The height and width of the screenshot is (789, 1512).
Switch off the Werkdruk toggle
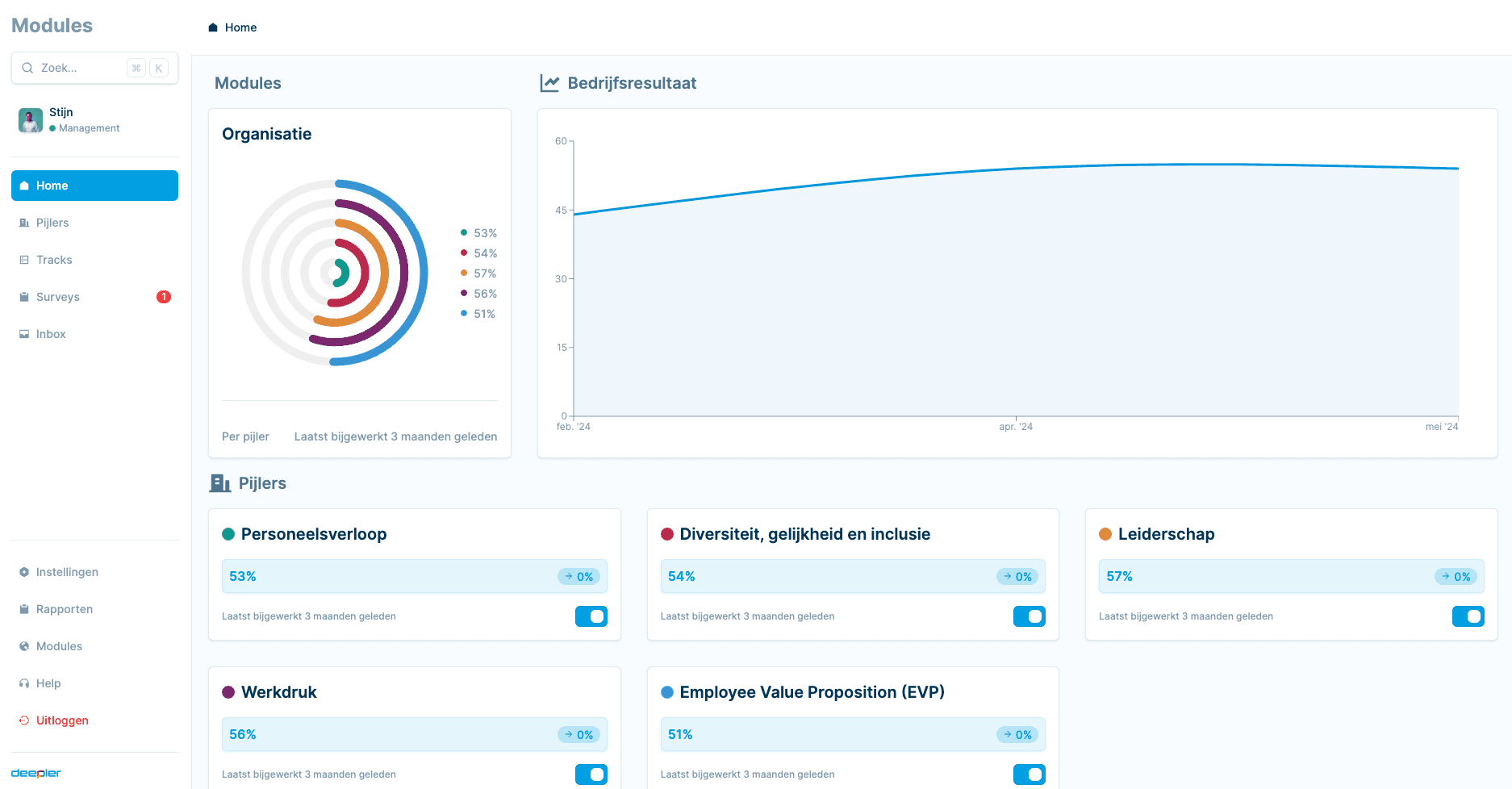point(591,774)
